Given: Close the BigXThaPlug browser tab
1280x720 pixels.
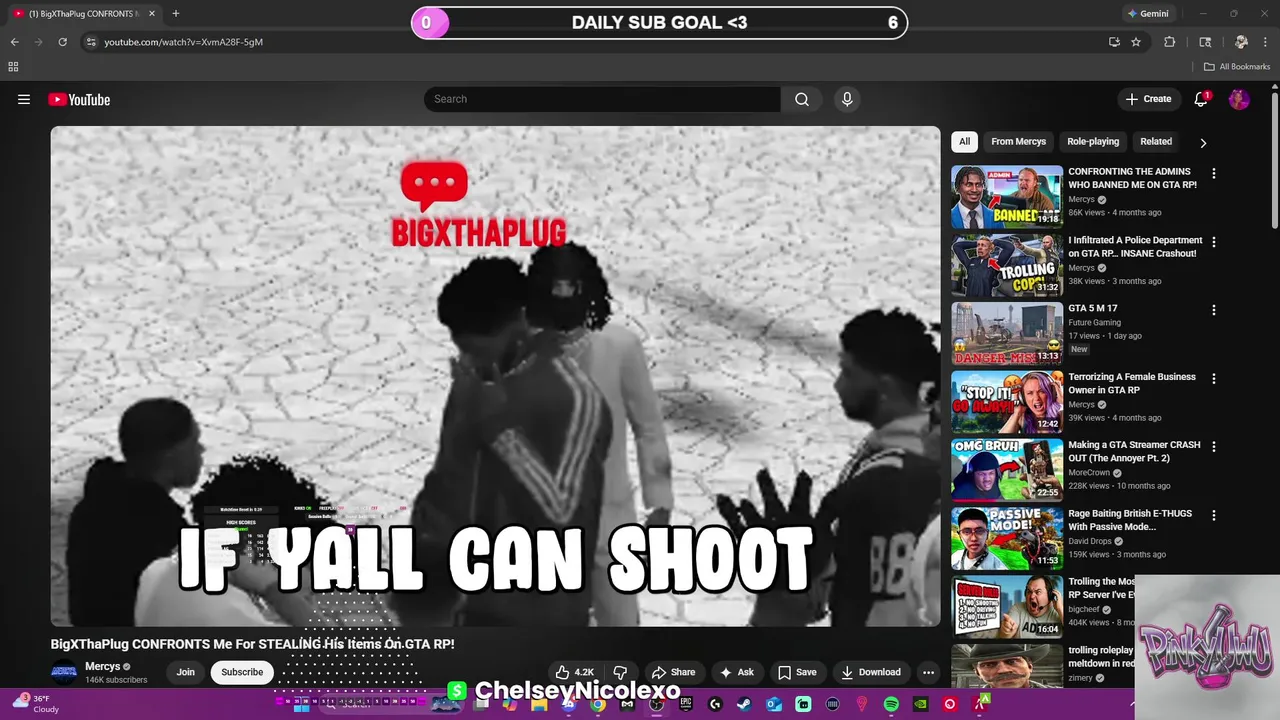Looking at the screenshot, I should point(152,14).
